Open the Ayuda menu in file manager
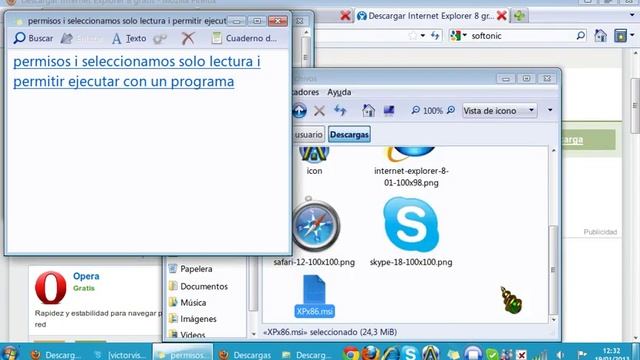This screenshot has height=360, width=640. pyautogui.click(x=339, y=92)
